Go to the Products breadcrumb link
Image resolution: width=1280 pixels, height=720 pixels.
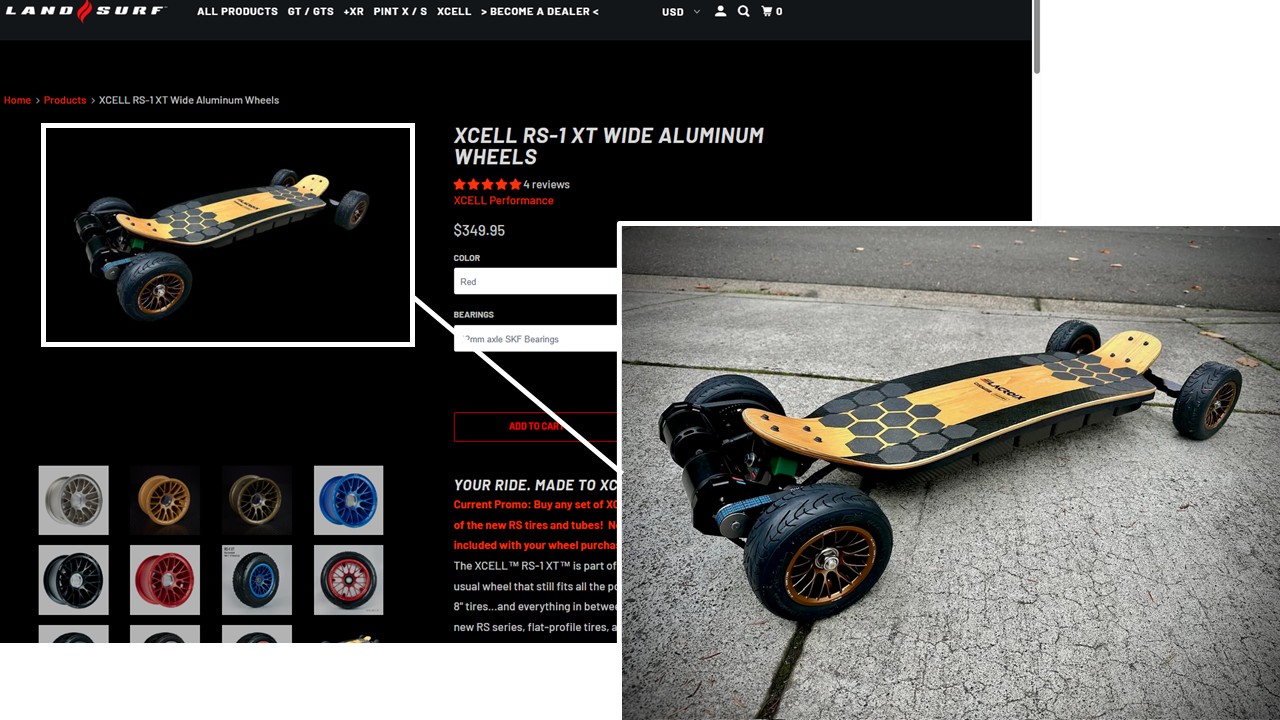pyautogui.click(x=65, y=100)
